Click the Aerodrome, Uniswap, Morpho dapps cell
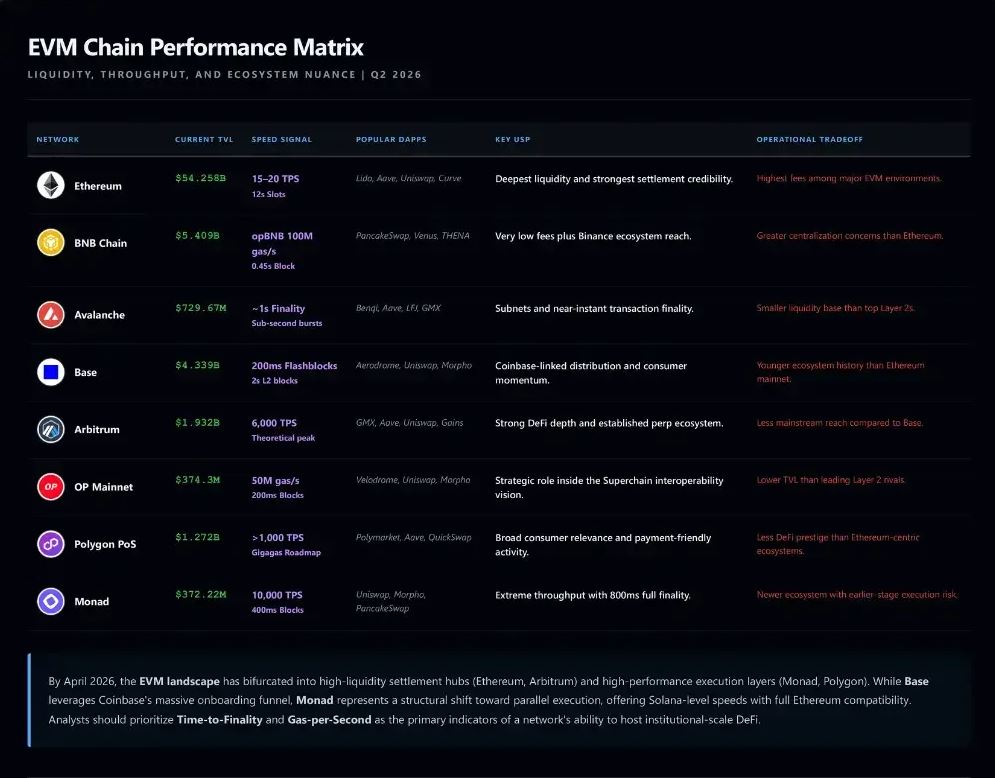995x778 pixels. pos(414,365)
